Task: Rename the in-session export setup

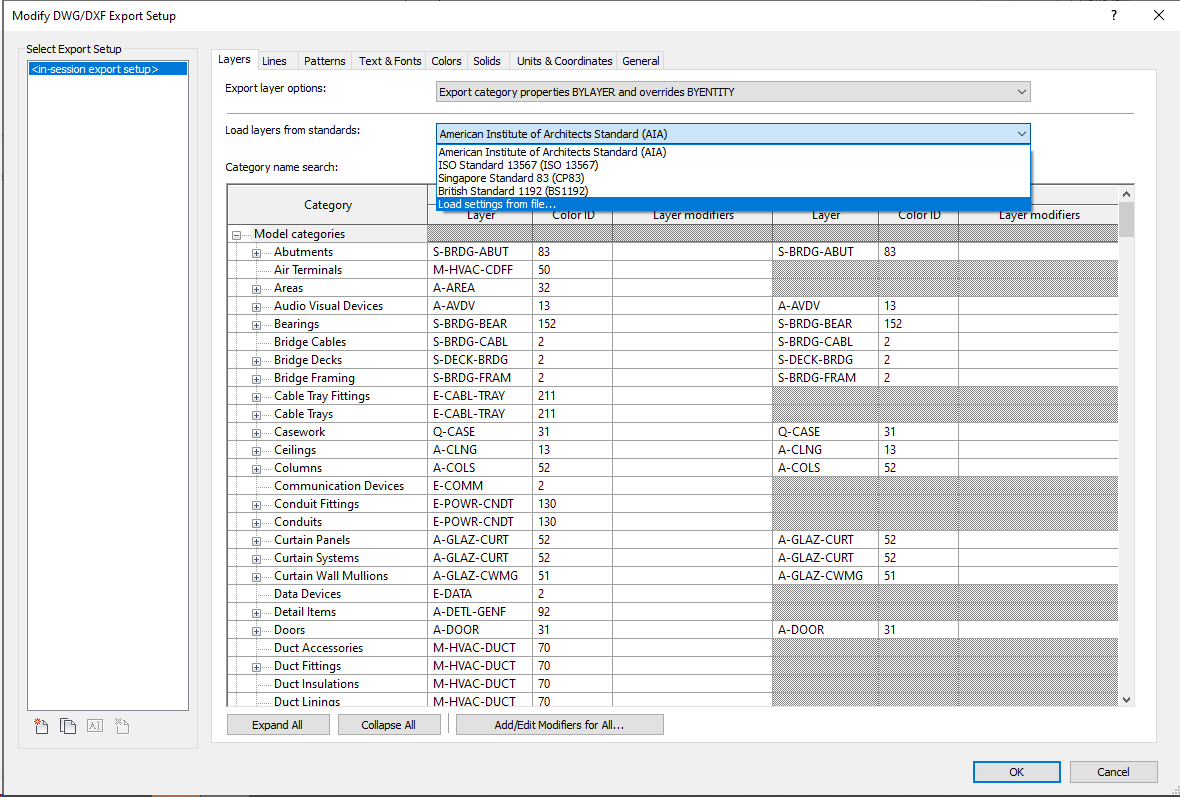Action: 95,726
